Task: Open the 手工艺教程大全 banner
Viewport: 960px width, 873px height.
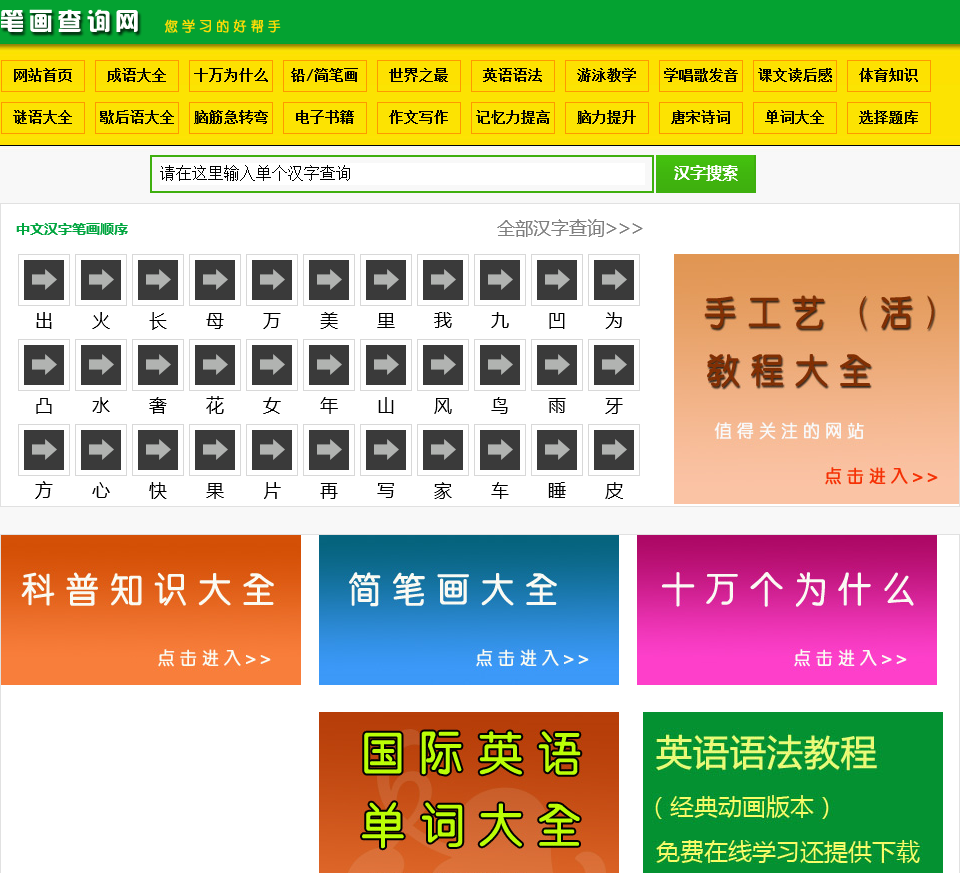Action: [x=816, y=379]
